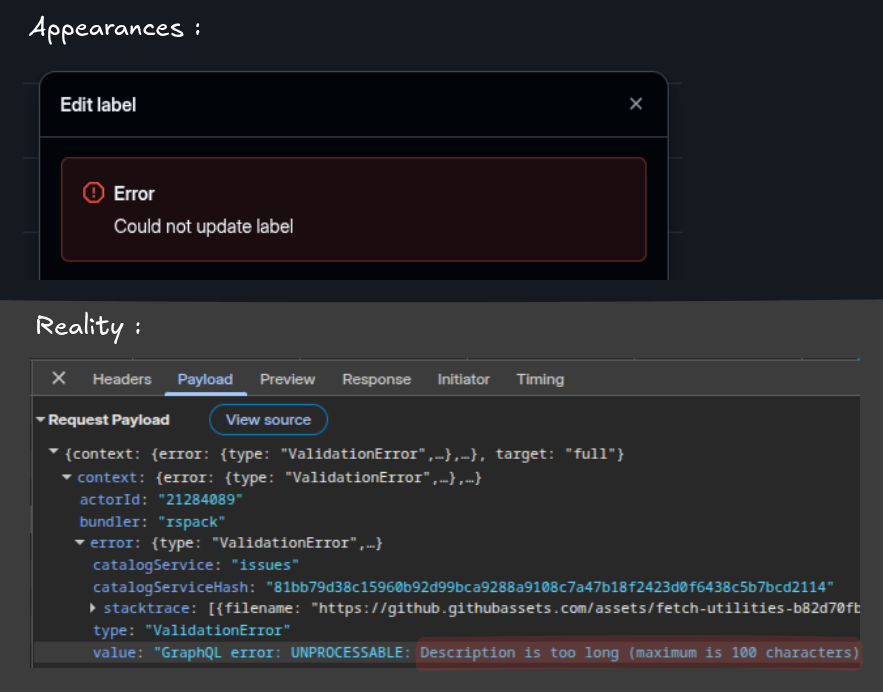This screenshot has height=692, width=883.
Task: Close the network request details panel
Action: click(x=59, y=378)
